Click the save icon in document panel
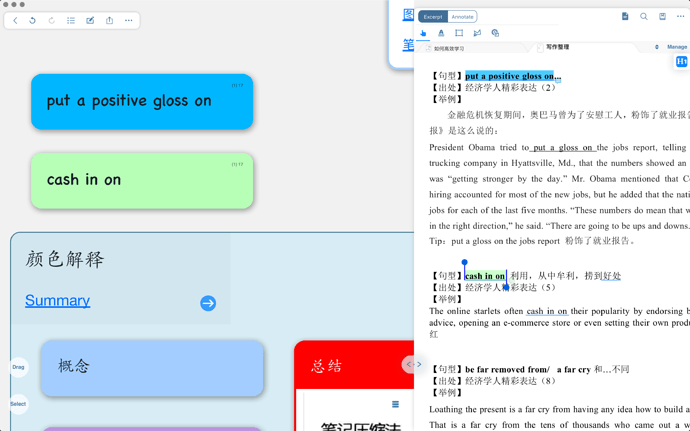This screenshot has height=431, width=690. [x=662, y=16]
